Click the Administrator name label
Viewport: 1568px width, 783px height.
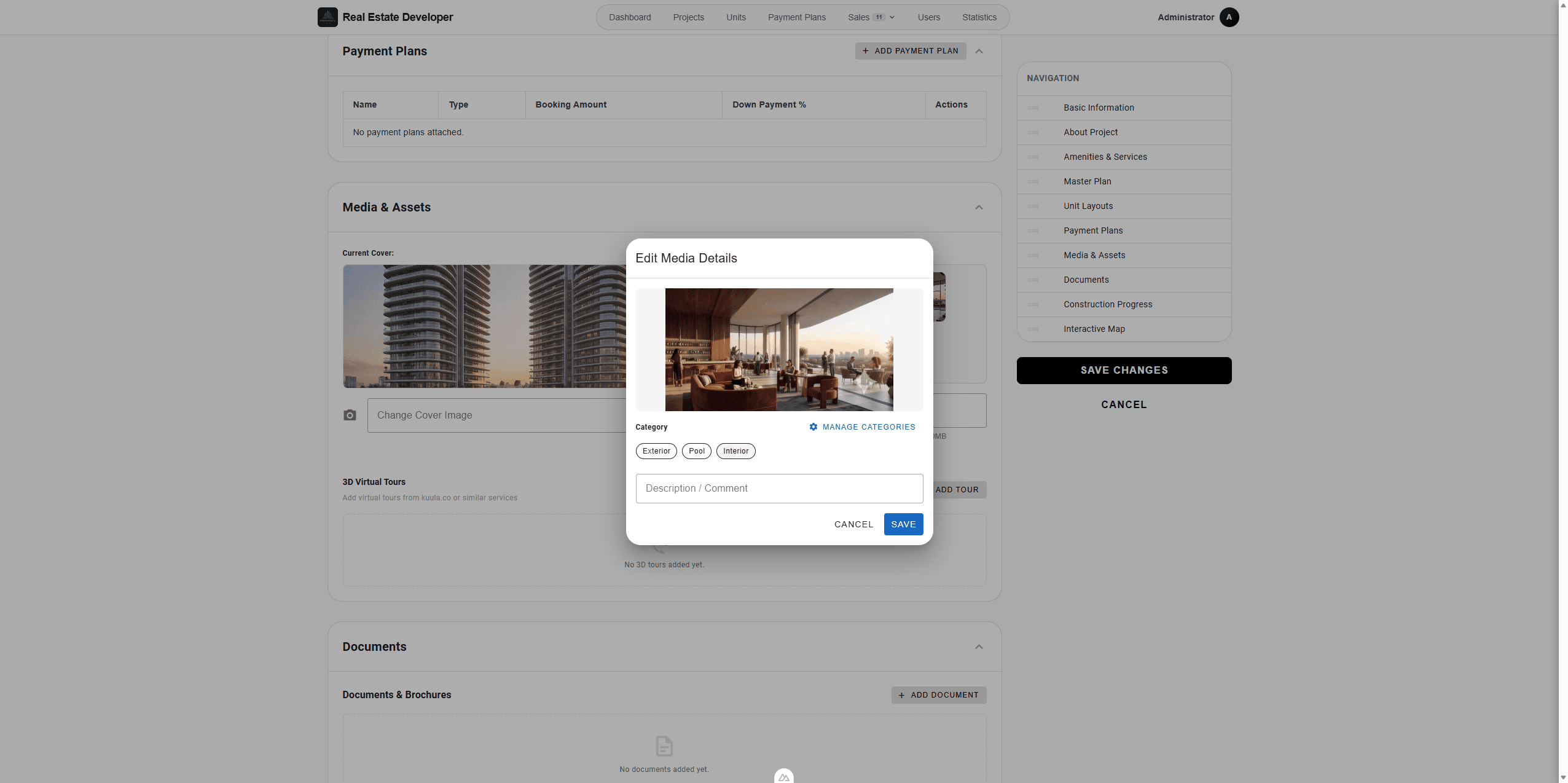point(1186,17)
